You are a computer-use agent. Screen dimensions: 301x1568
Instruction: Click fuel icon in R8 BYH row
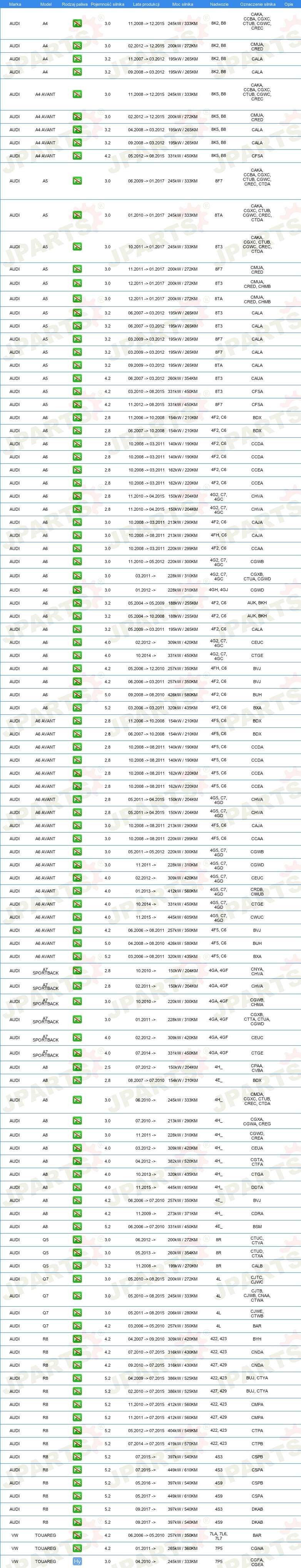click(77, 1339)
